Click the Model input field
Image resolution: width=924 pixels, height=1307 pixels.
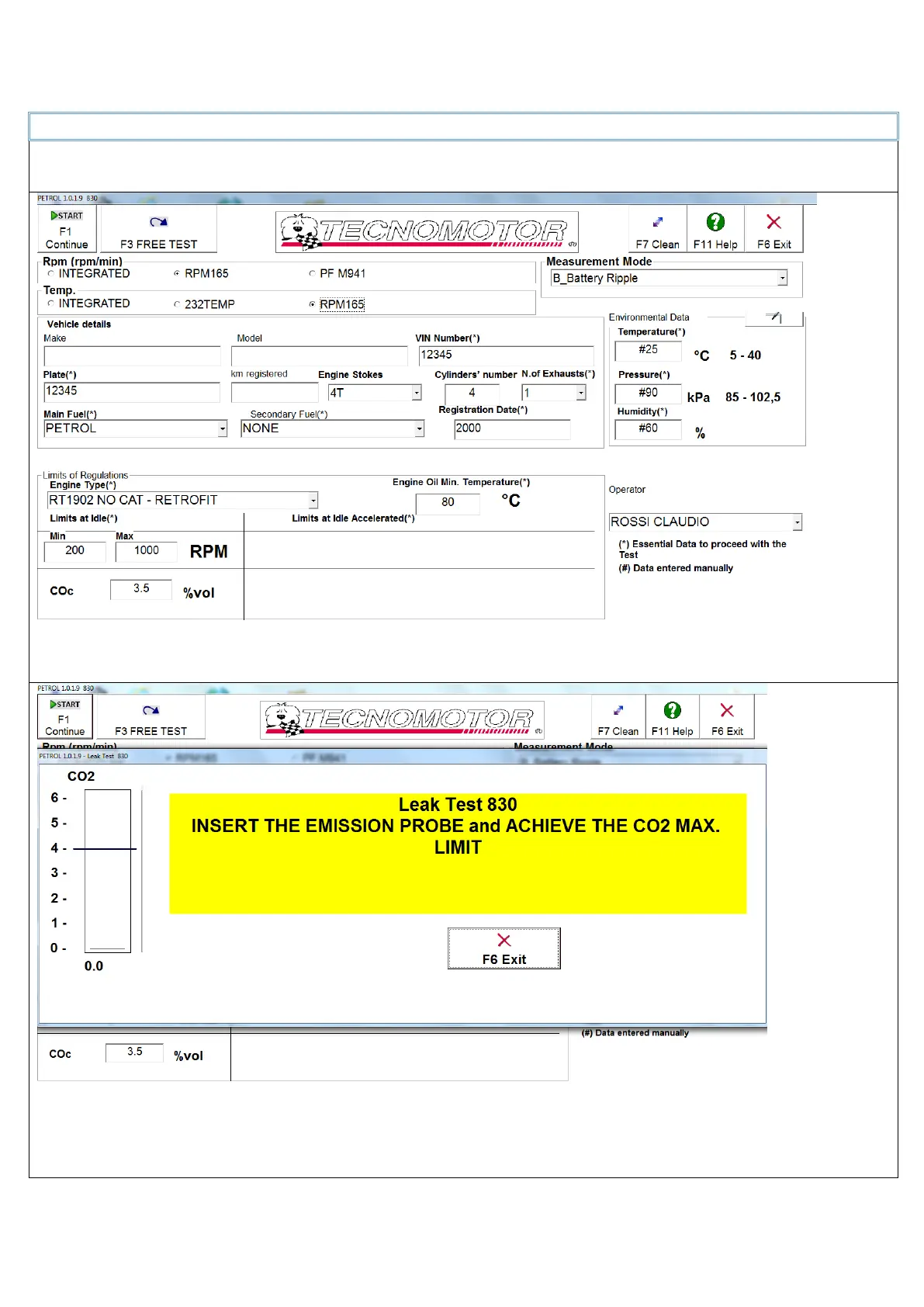point(319,355)
